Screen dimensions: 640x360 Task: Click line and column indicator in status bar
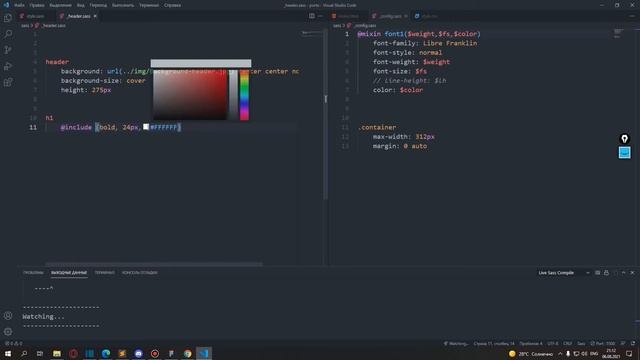coord(494,344)
